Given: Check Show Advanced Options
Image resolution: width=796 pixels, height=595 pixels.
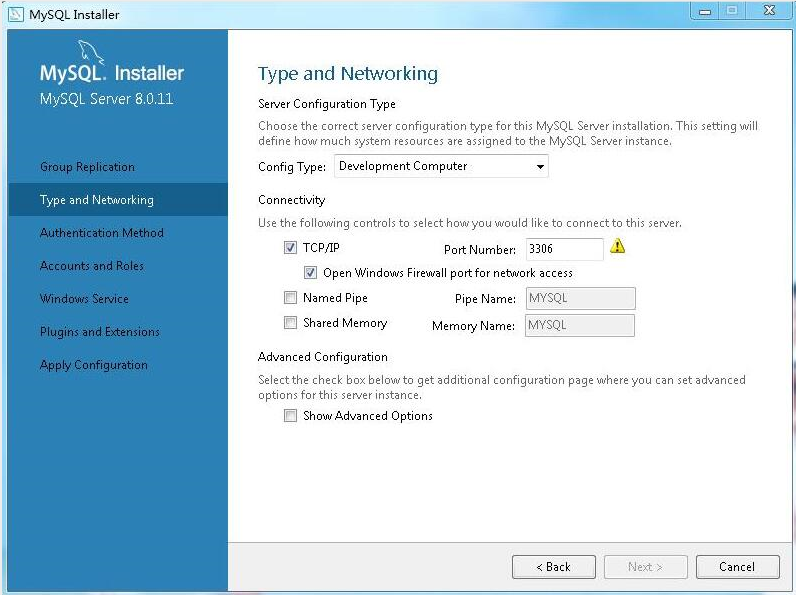Looking at the screenshot, I should (290, 416).
